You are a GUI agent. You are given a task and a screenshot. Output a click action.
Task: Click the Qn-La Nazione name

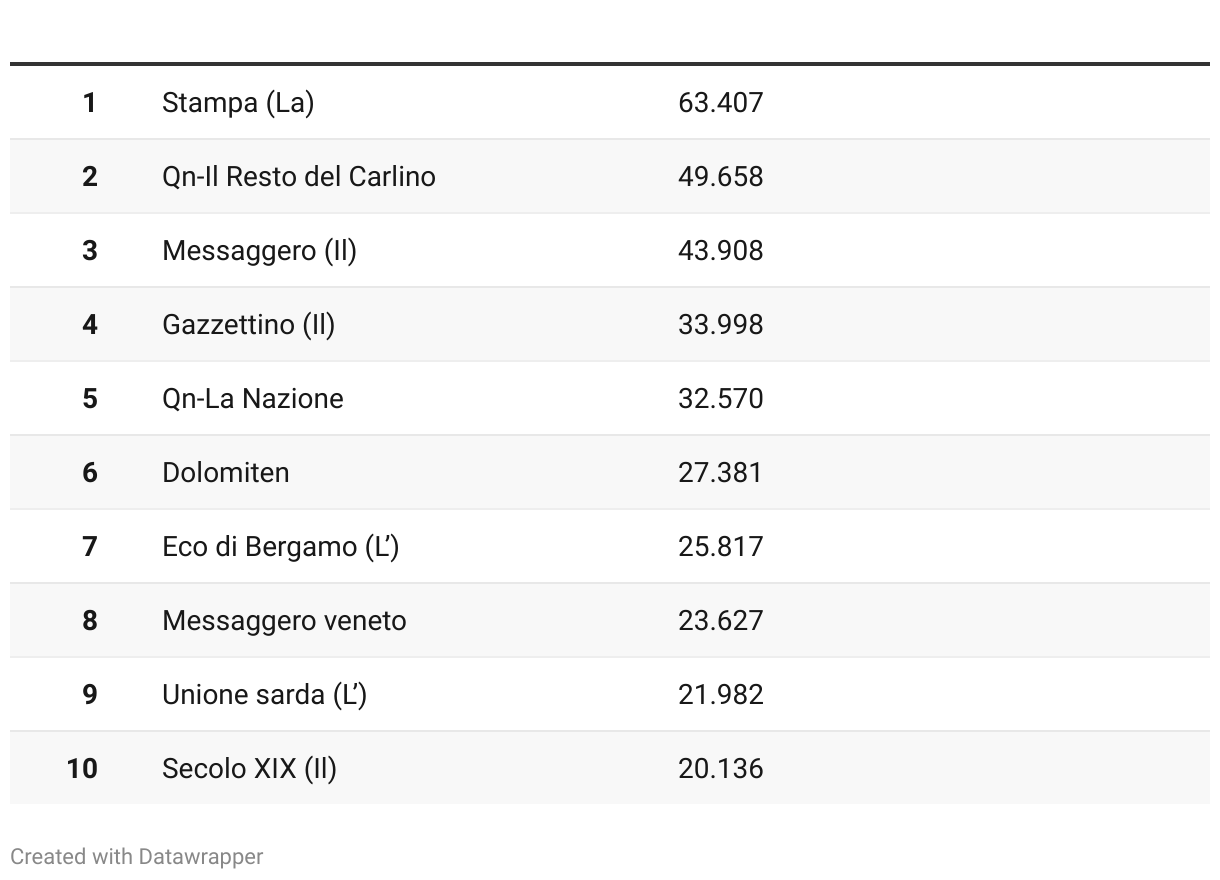pyautogui.click(x=253, y=398)
